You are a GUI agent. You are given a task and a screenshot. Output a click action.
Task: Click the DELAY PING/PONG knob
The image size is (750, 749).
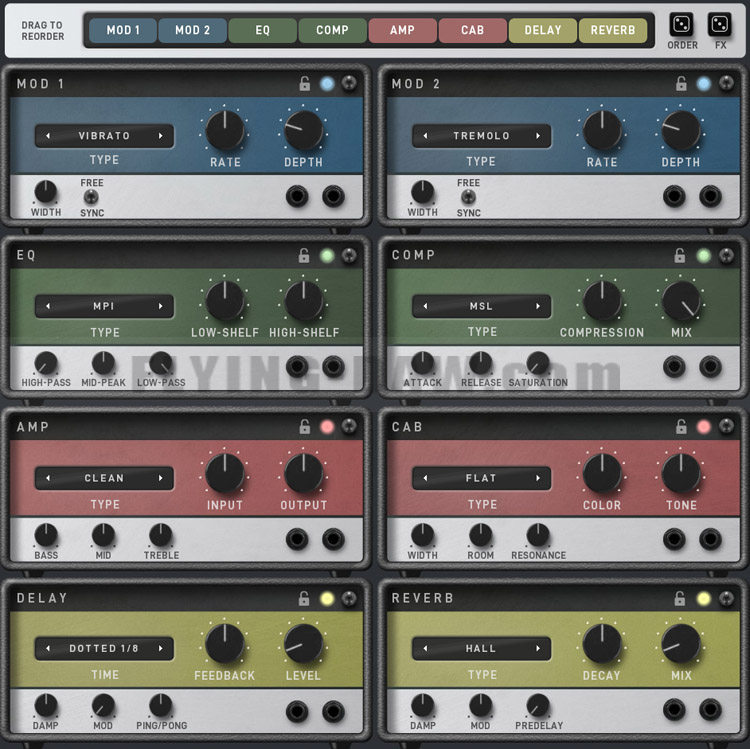click(x=161, y=705)
